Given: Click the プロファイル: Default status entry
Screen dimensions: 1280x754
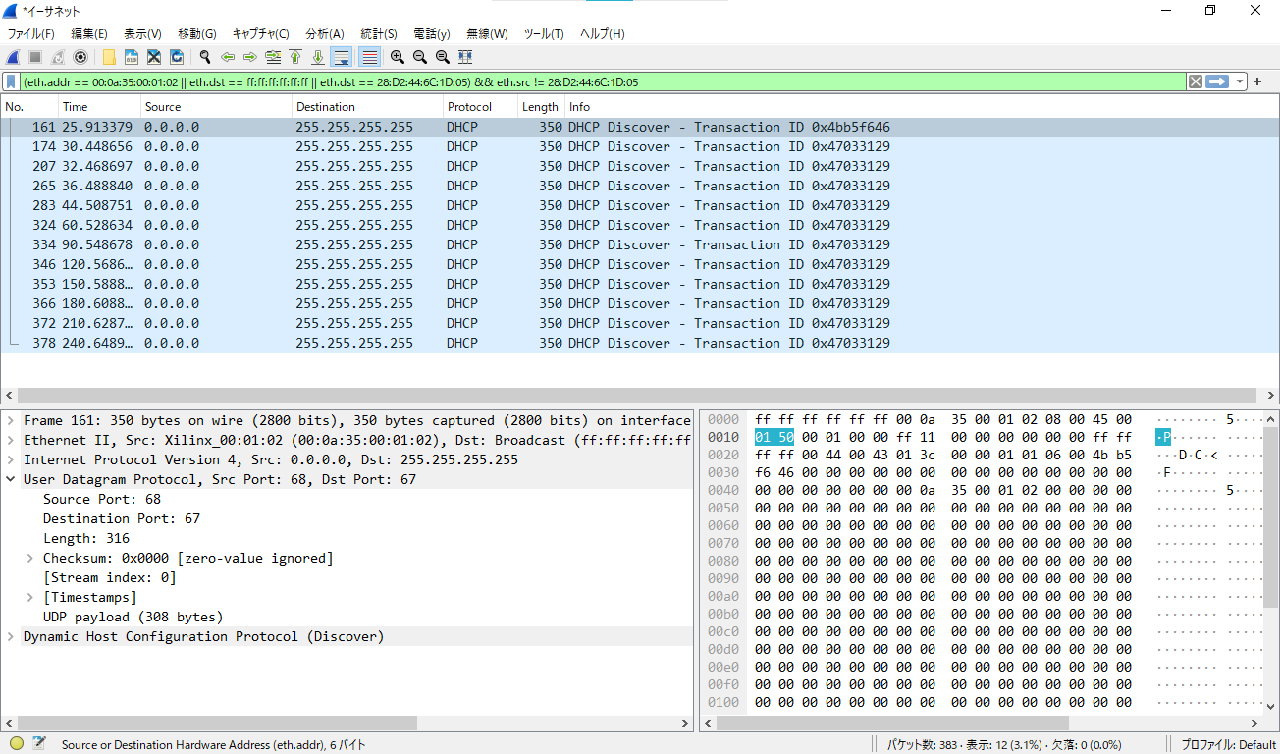Looking at the screenshot, I should [1228, 744].
